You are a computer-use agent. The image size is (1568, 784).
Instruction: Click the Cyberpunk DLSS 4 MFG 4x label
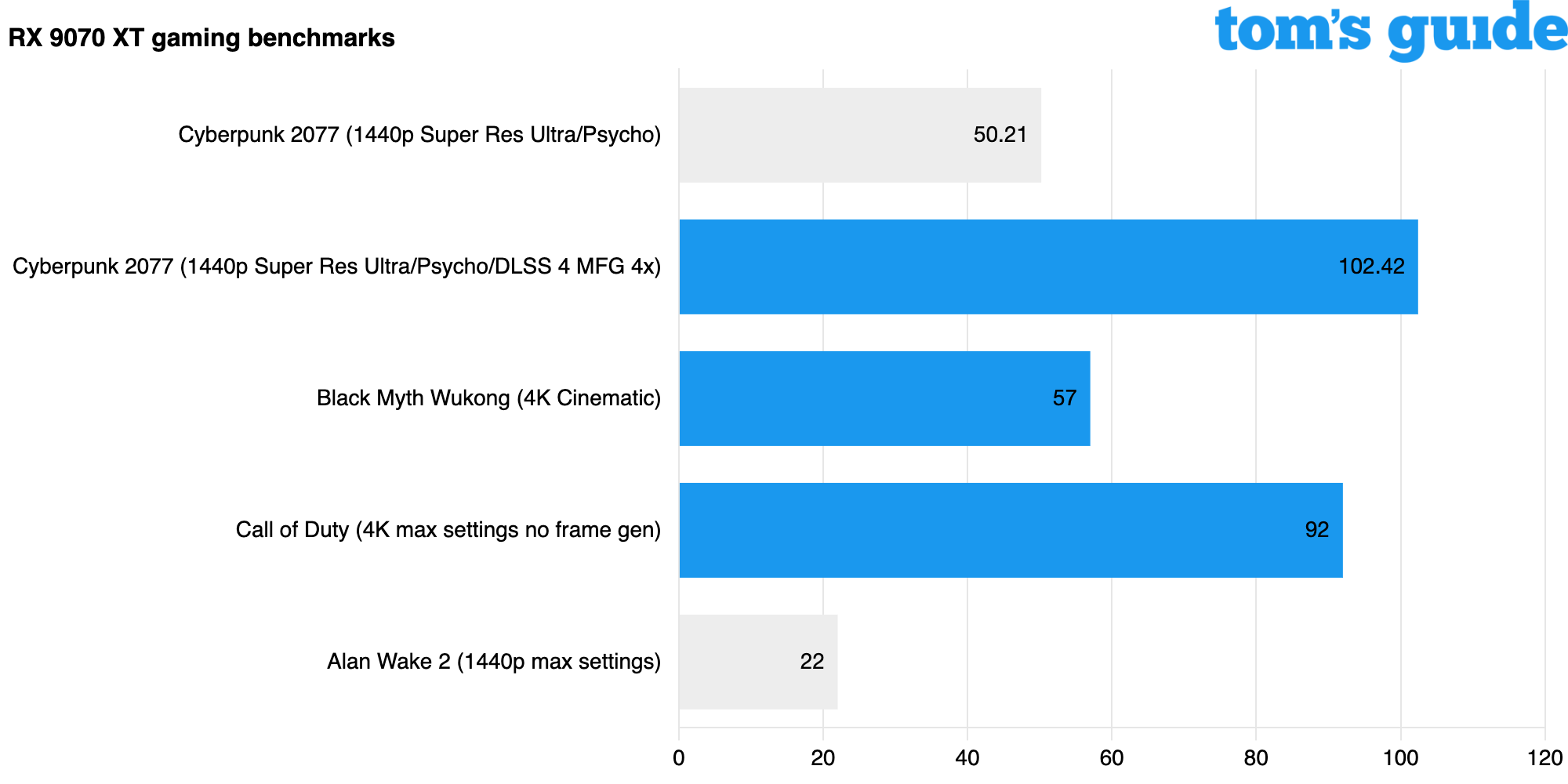tap(337, 267)
